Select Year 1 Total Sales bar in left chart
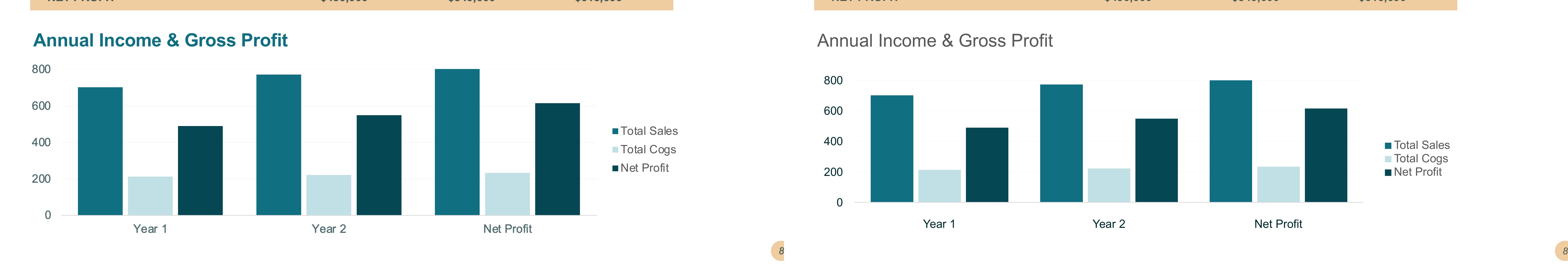Screen dimensions: 1568x277 (101, 151)
